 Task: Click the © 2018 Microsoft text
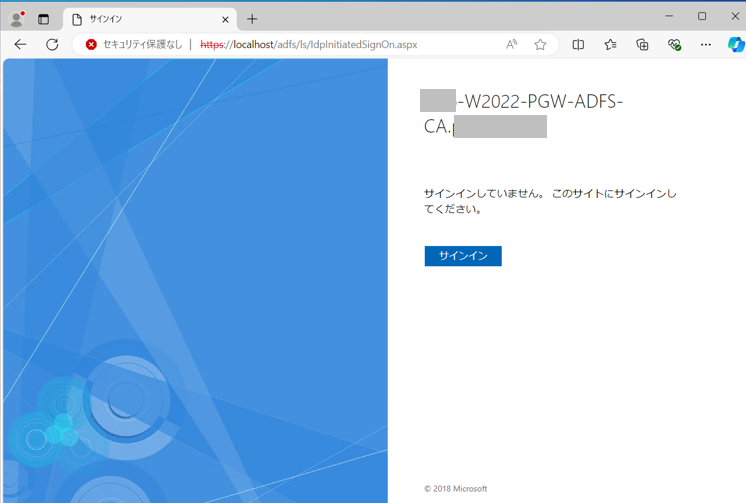455,489
